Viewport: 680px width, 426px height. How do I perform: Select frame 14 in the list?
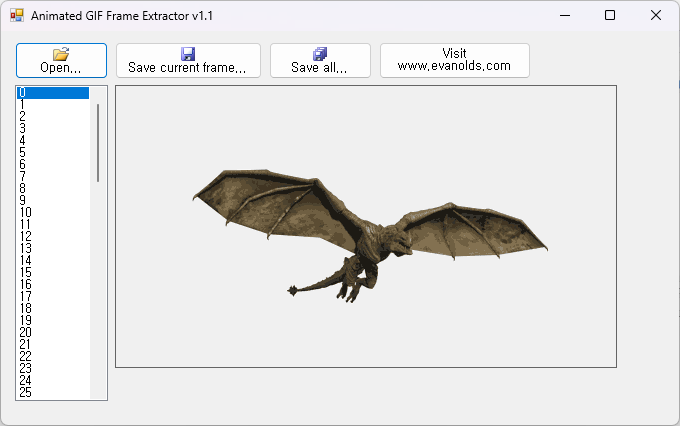pyautogui.click(x=53, y=261)
